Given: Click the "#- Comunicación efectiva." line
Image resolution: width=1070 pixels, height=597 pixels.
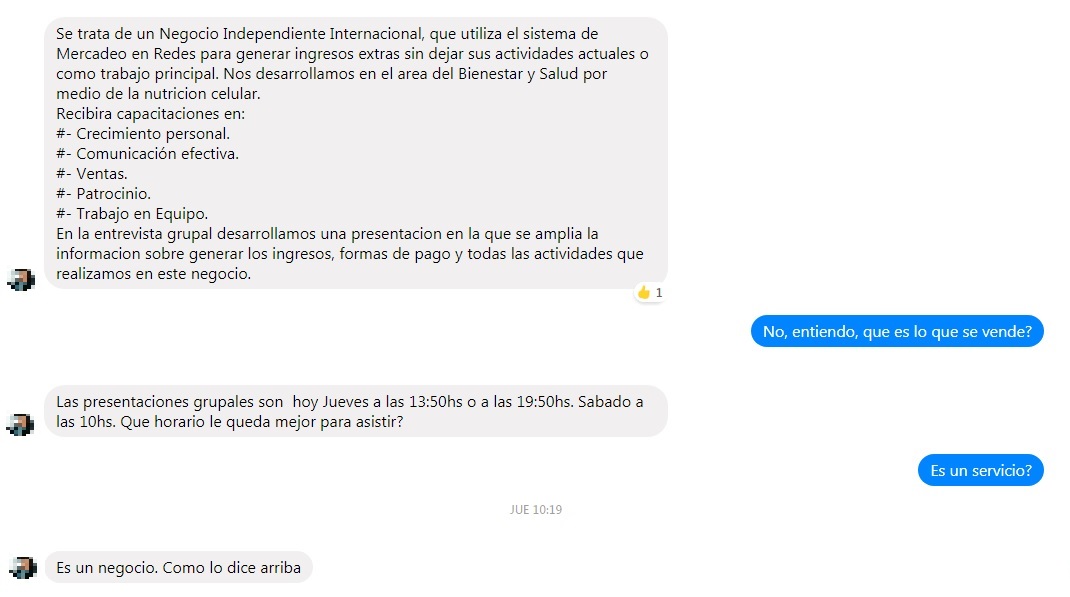Looking at the screenshot, I should click(x=147, y=154).
